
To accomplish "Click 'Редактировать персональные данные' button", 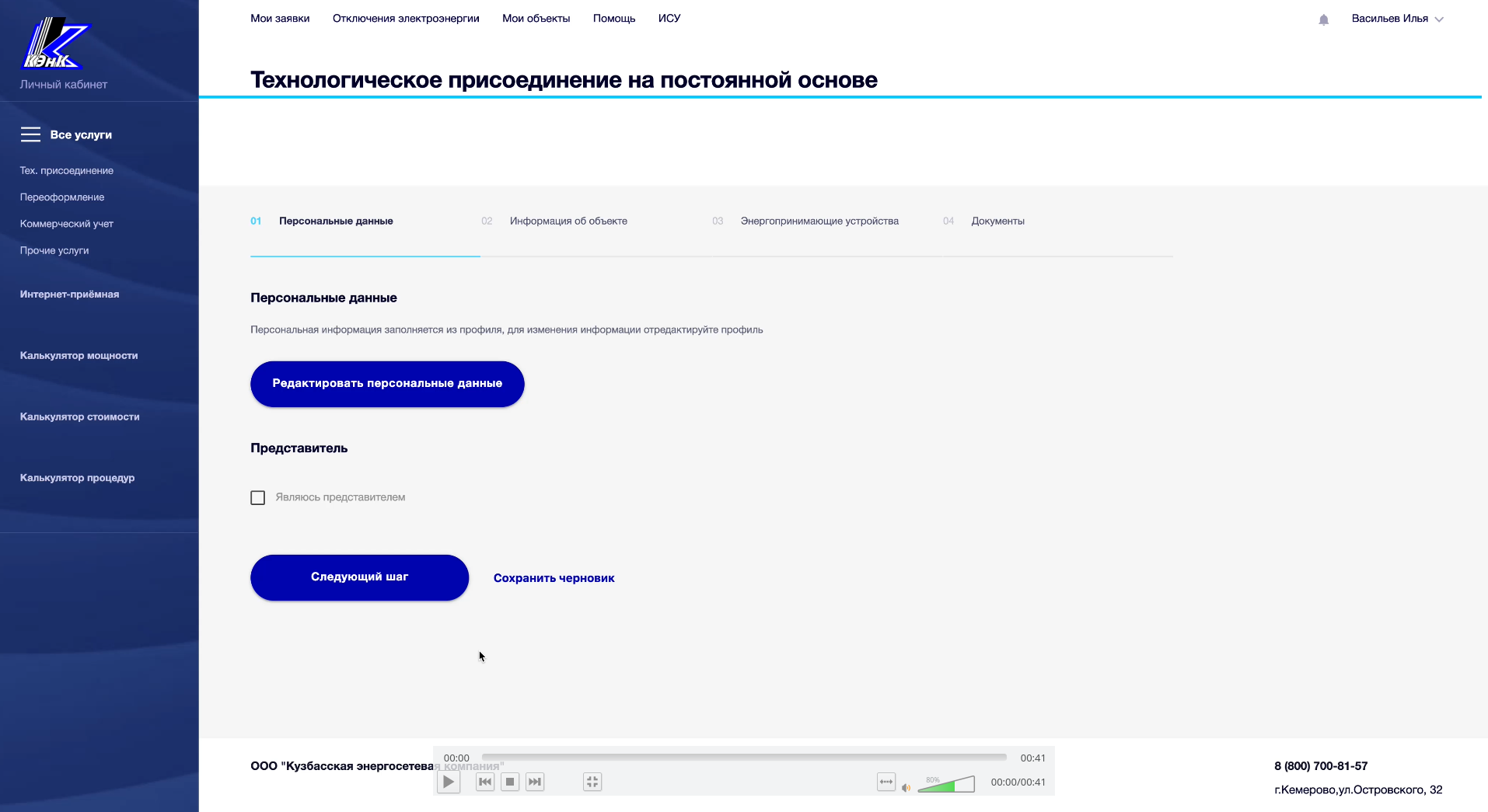I will click(387, 384).
